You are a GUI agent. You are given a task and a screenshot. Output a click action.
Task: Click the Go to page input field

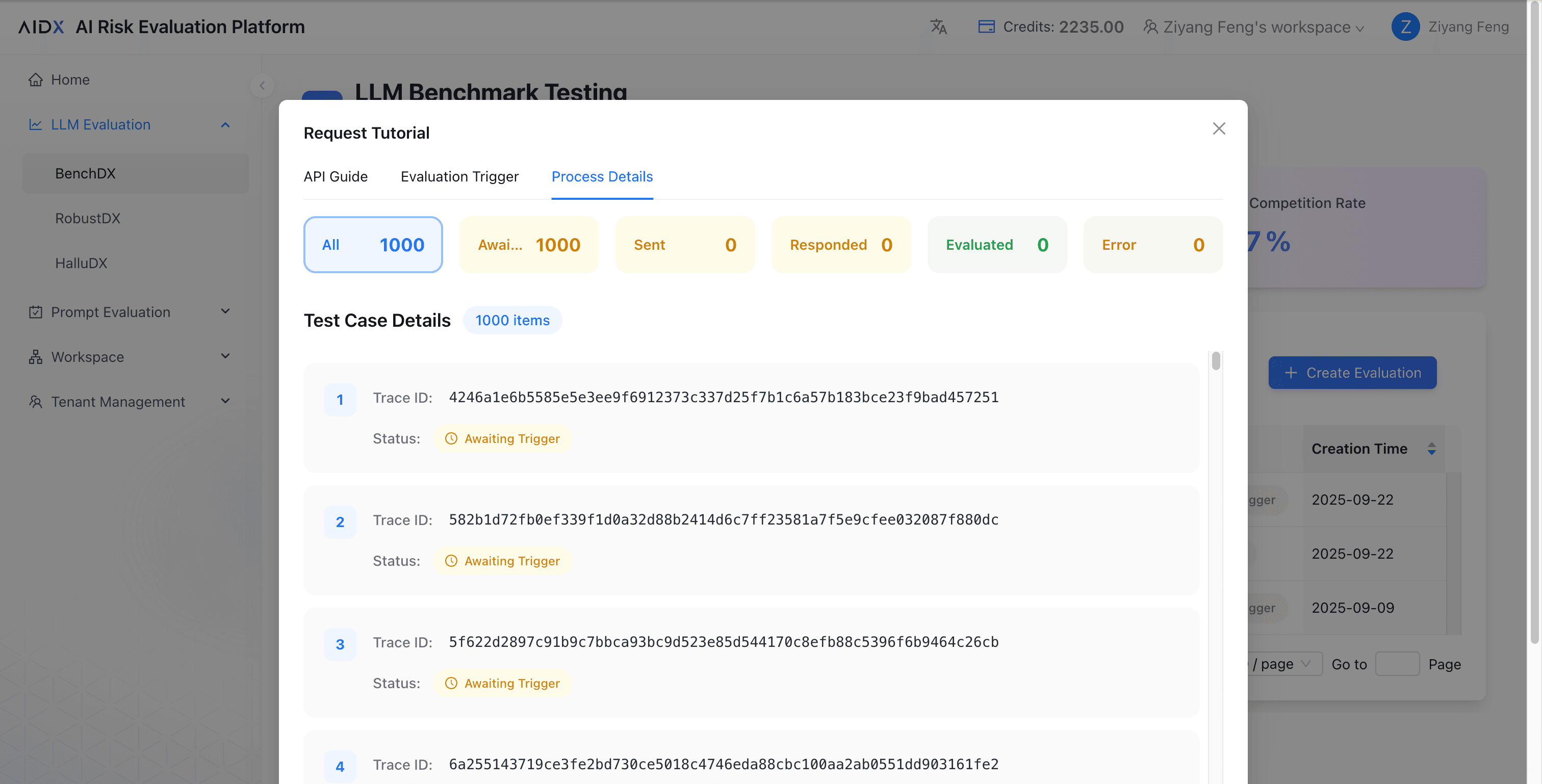(x=1397, y=664)
